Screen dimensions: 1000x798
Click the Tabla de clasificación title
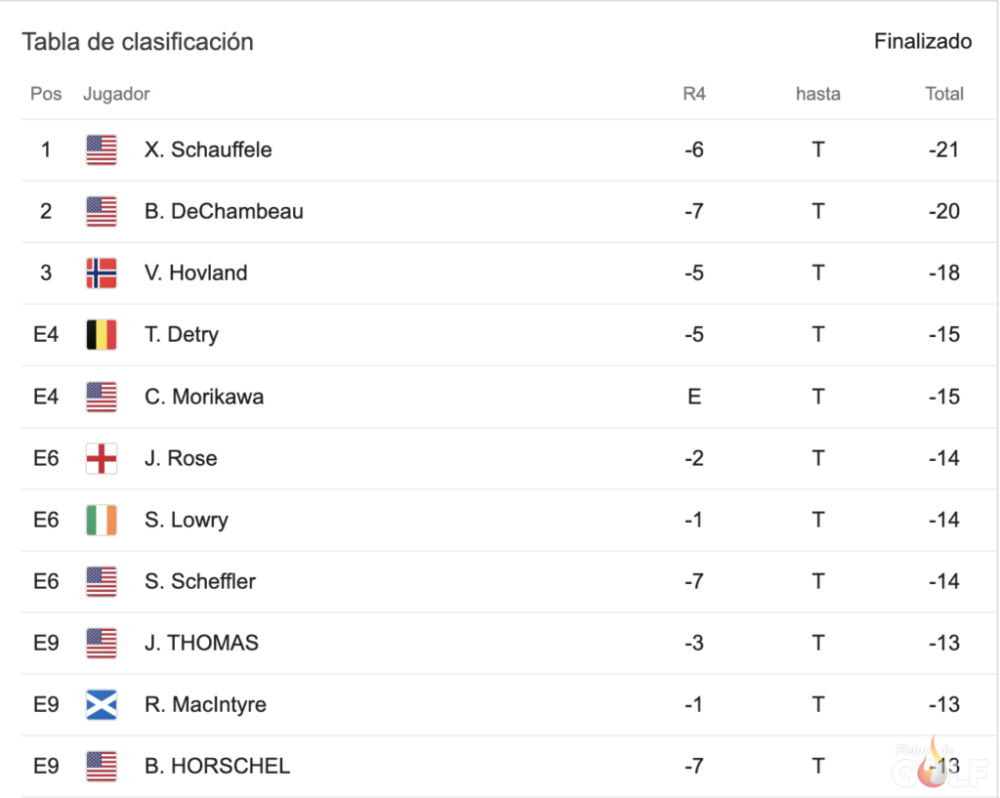click(138, 42)
